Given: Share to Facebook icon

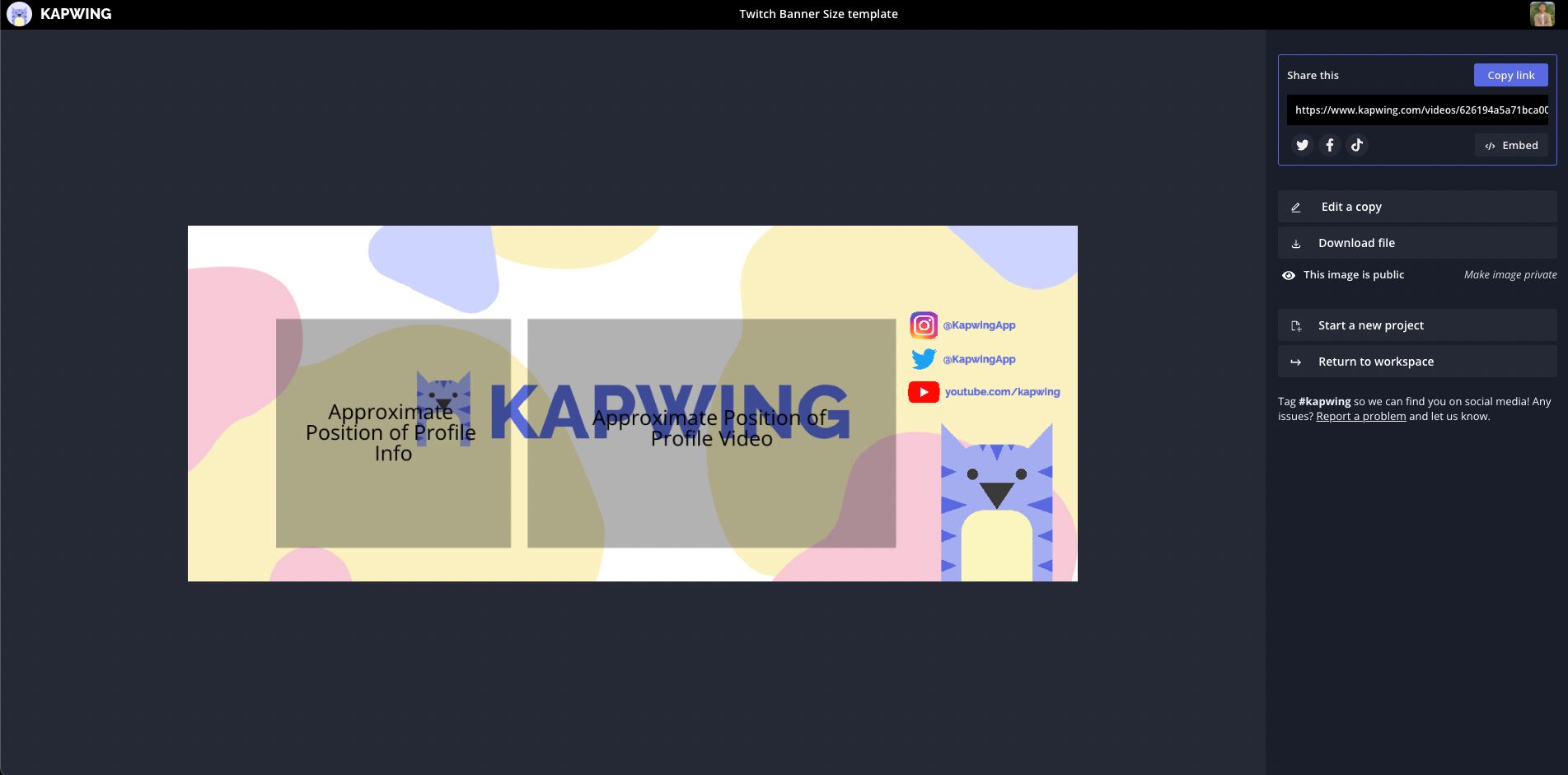Looking at the screenshot, I should click(x=1330, y=145).
